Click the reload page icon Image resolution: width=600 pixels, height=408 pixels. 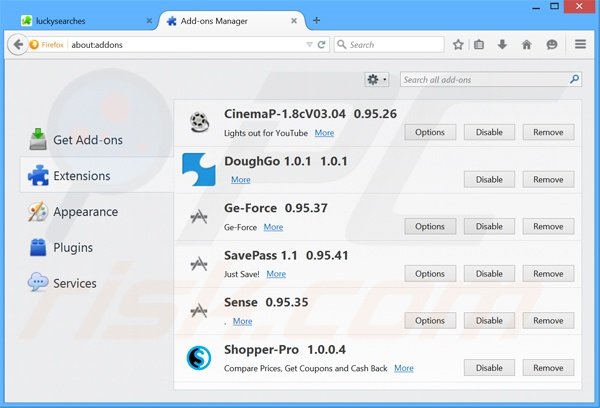[322, 45]
